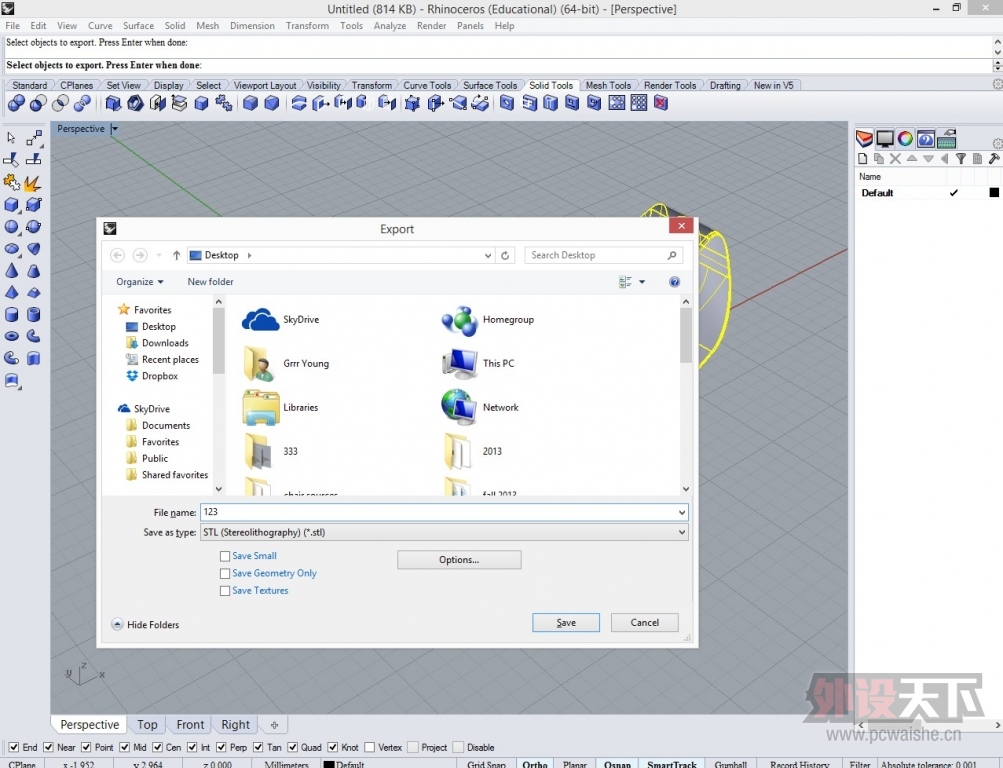
Task: Click the Cancel button
Action: [645, 623]
